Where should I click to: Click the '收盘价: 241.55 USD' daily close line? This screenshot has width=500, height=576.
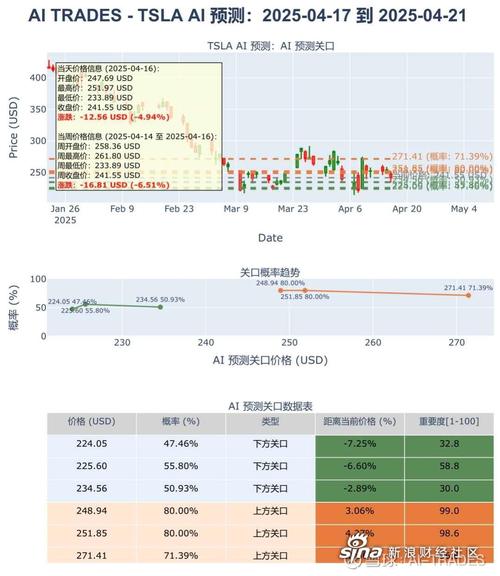point(95,108)
